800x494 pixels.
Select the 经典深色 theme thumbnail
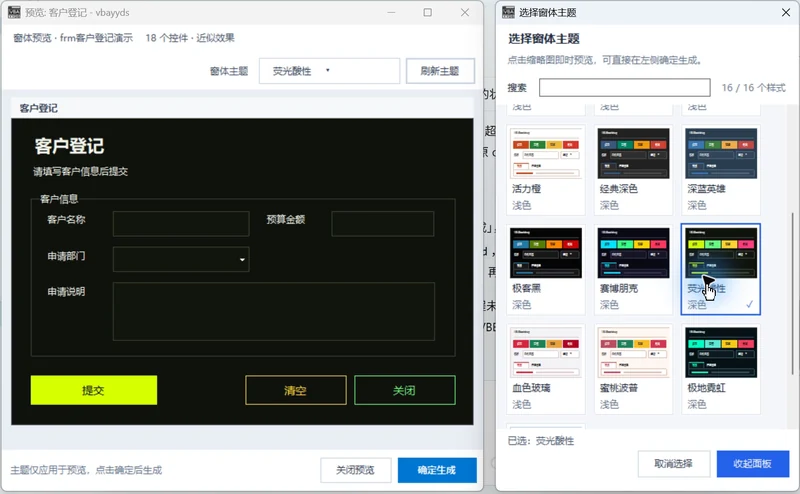coord(633,153)
